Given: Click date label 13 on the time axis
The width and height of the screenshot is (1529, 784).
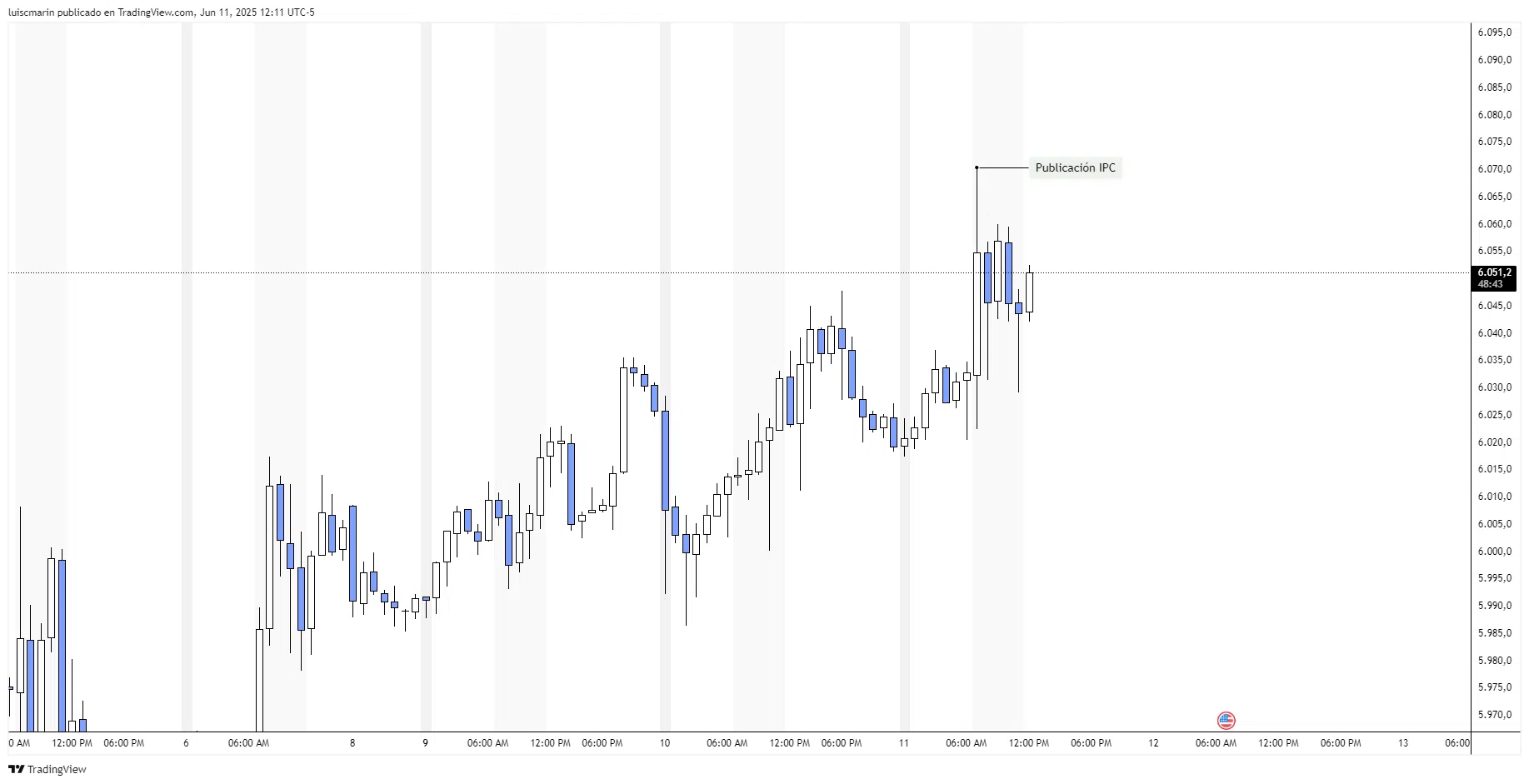Looking at the screenshot, I should 1403,743.
